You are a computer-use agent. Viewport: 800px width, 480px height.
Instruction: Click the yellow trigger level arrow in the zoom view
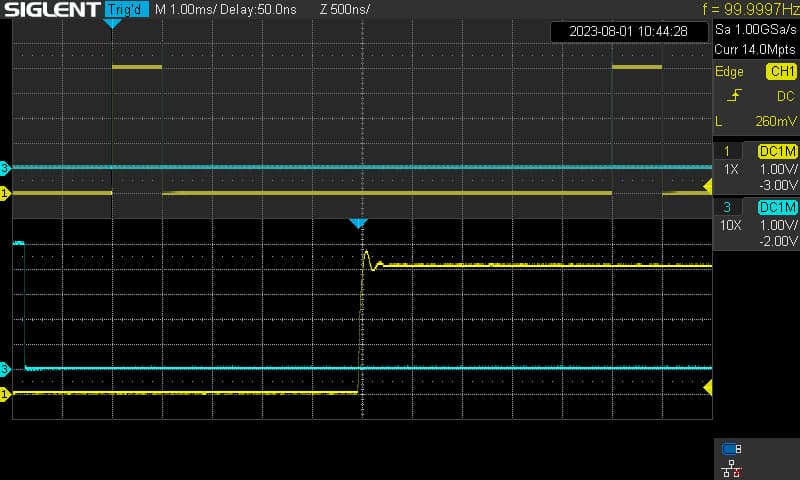708,388
